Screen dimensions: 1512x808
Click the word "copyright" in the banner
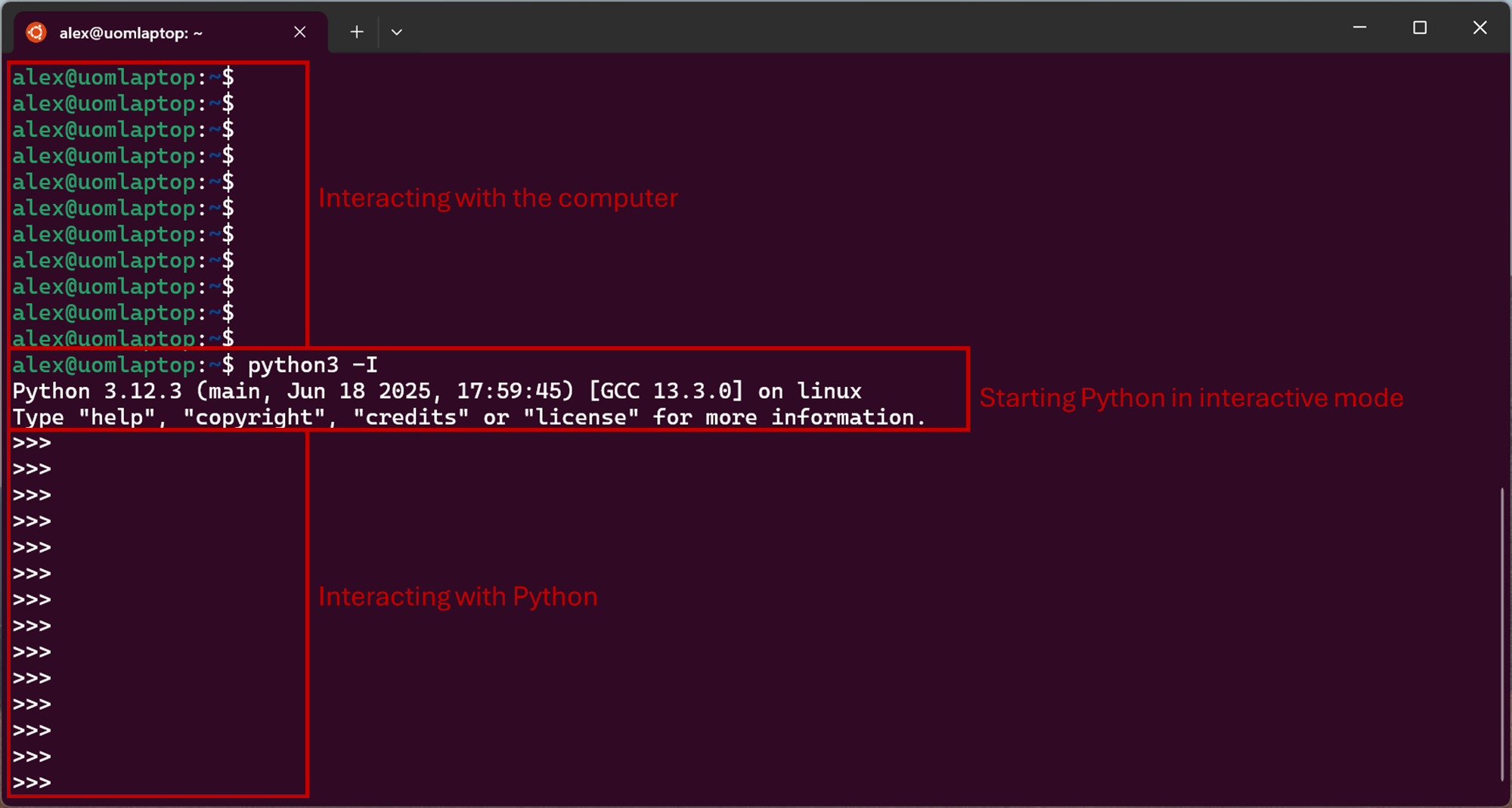click(254, 417)
